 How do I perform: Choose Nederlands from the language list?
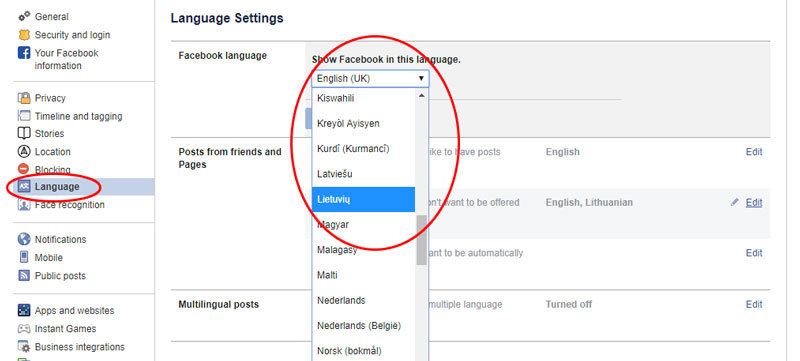[x=363, y=300]
